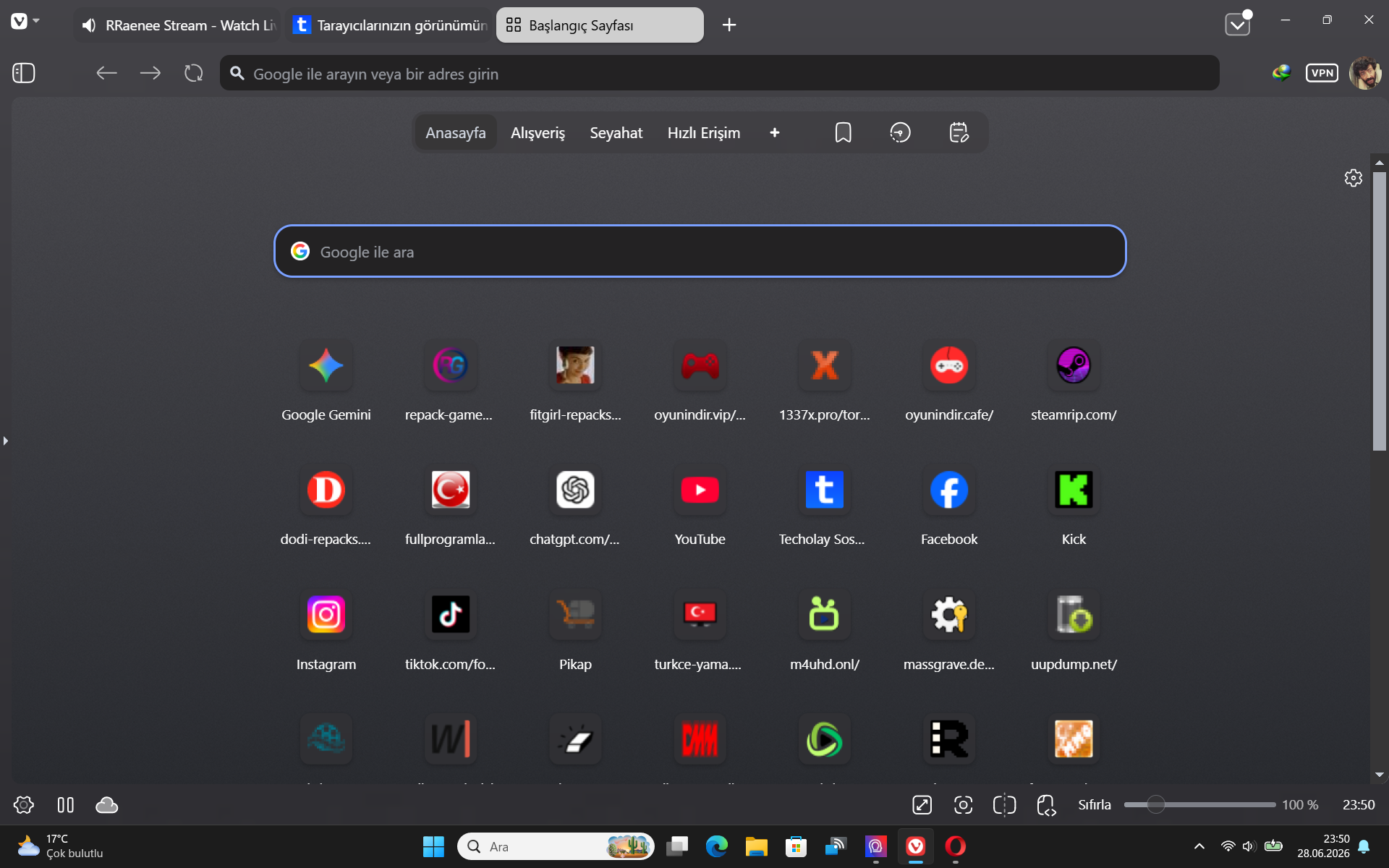
Task: Capture page with the camera icon
Action: [x=964, y=805]
